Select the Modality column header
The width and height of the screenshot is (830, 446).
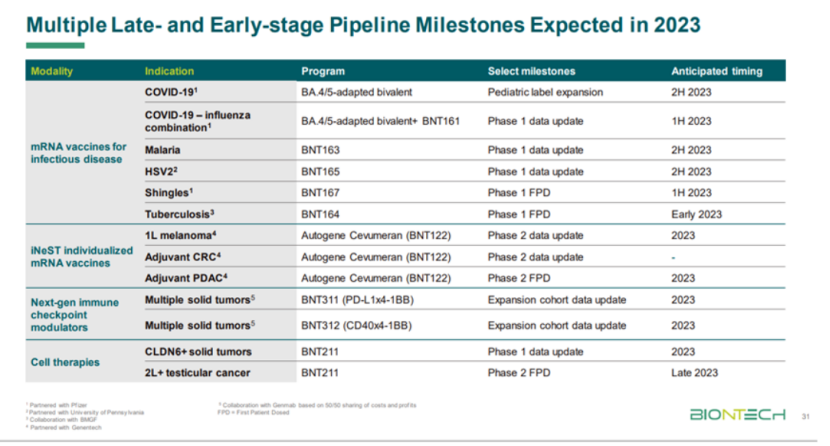(51, 71)
